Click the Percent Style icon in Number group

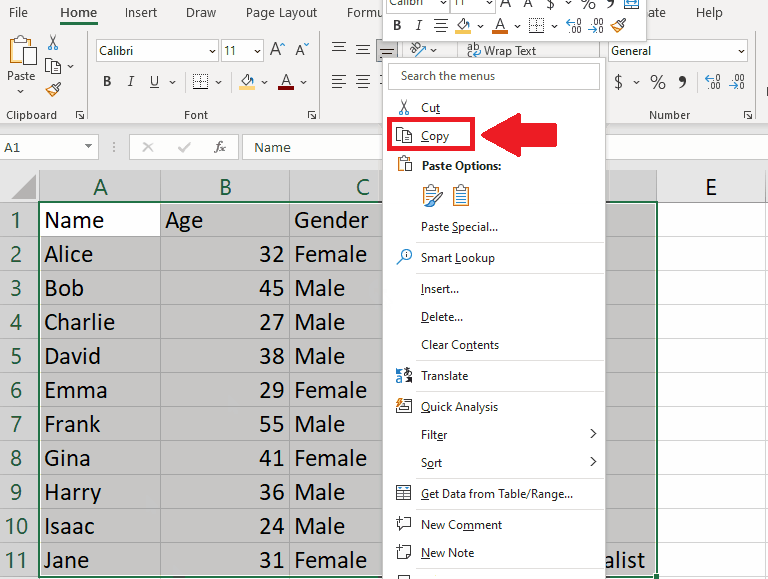click(x=657, y=82)
